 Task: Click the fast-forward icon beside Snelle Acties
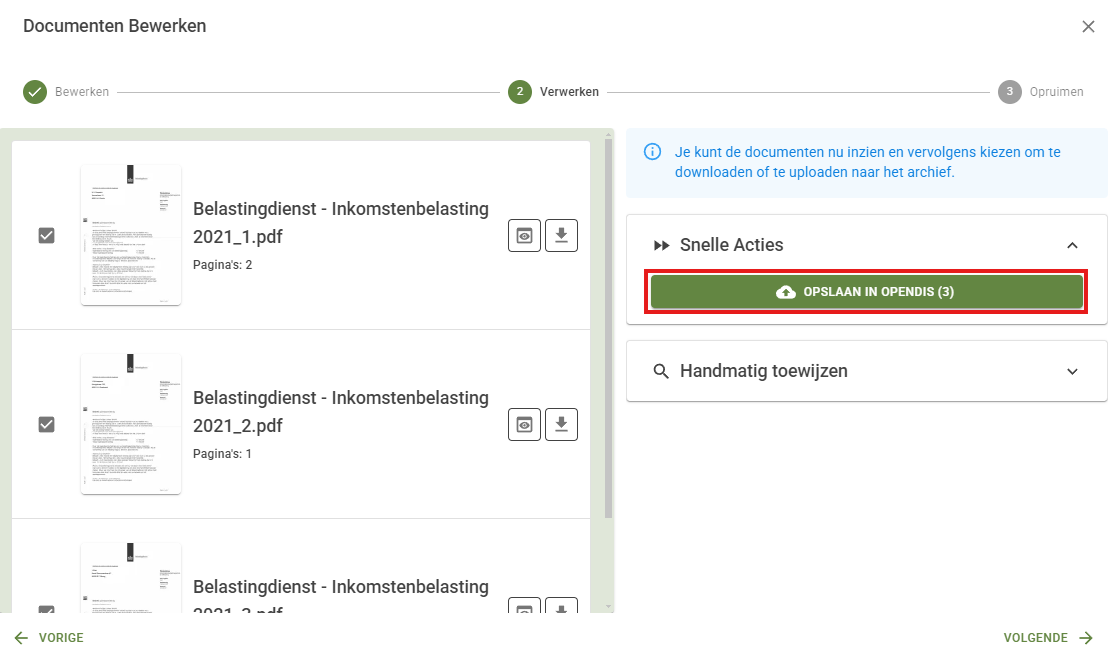point(661,245)
